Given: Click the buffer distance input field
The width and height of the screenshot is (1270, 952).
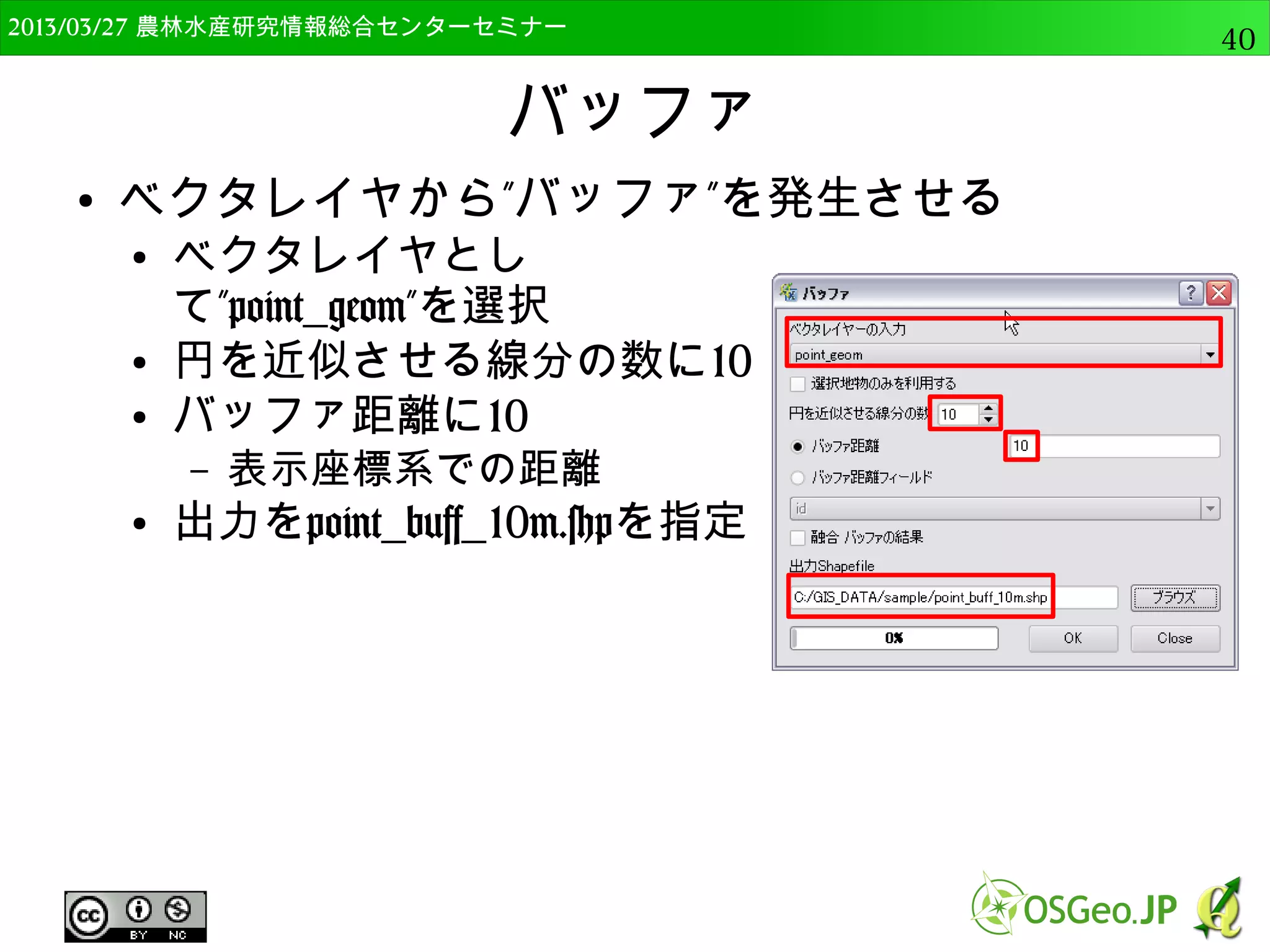Looking at the screenshot, I should (1113, 447).
